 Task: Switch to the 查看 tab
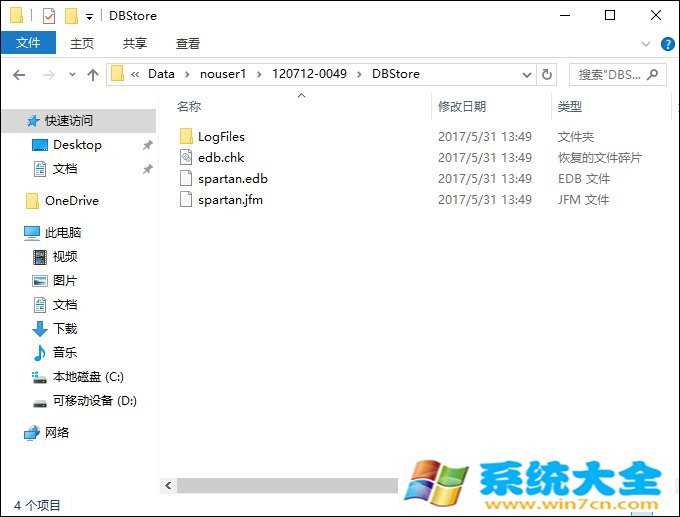coord(188,43)
